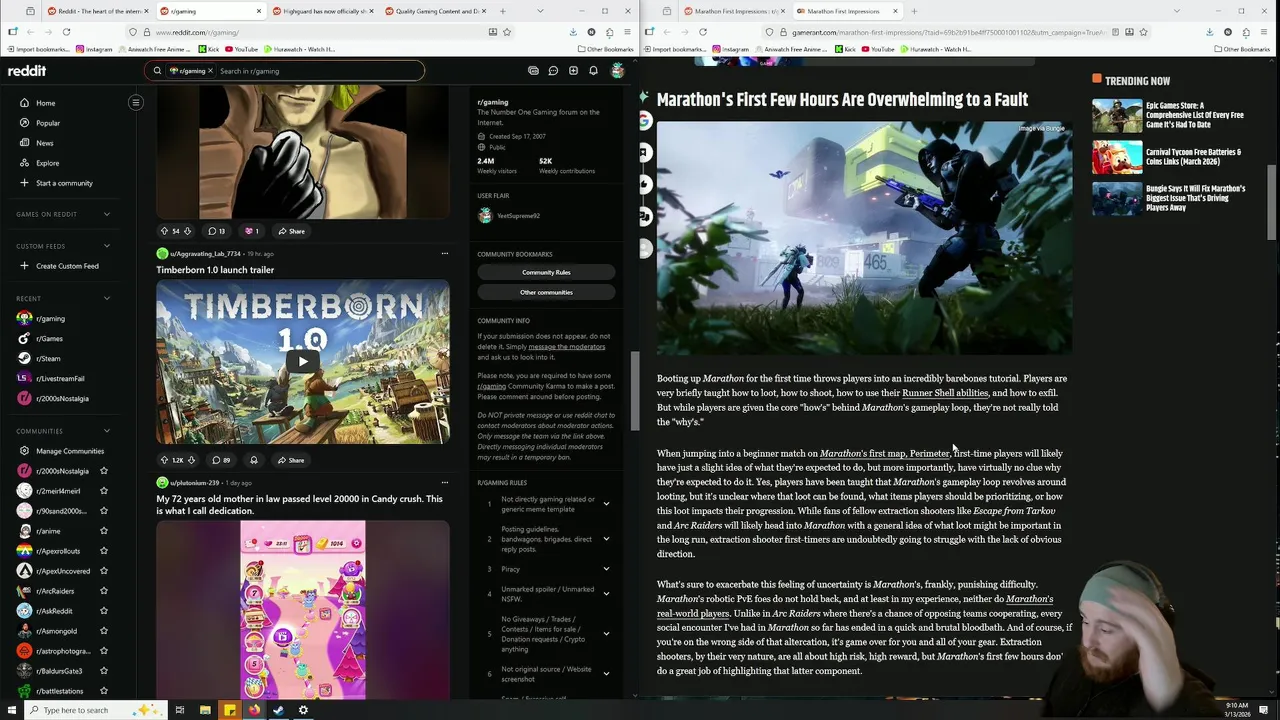Open overflow menu on Timberborn post
This screenshot has height=720, width=1280.
point(444,254)
